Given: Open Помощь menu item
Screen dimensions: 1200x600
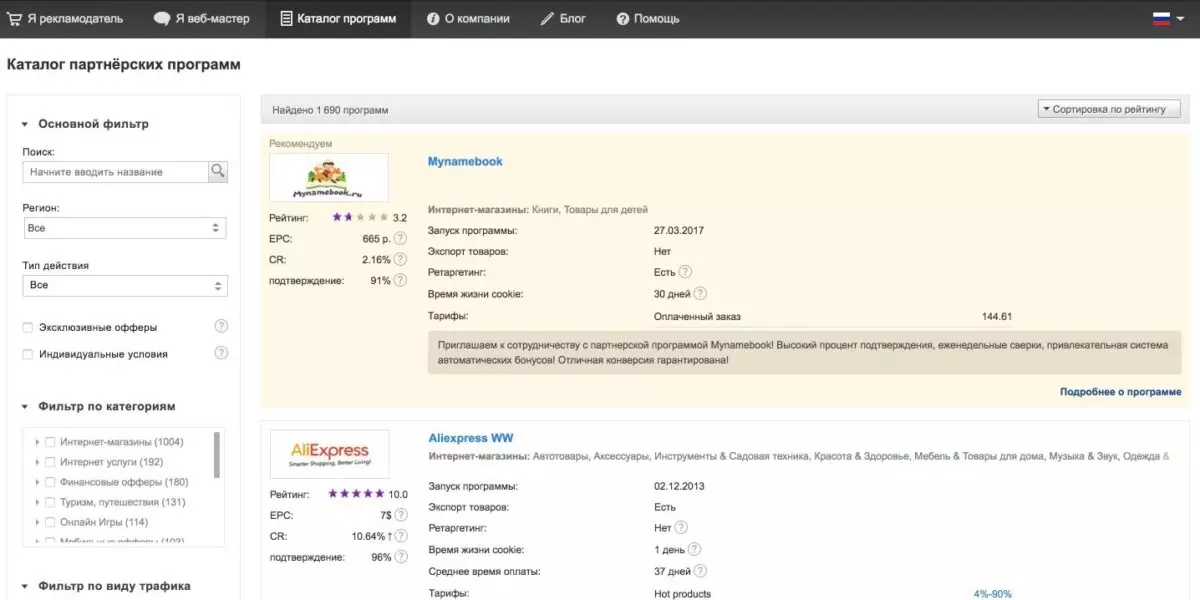Looking at the screenshot, I should pyautogui.click(x=648, y=18).
